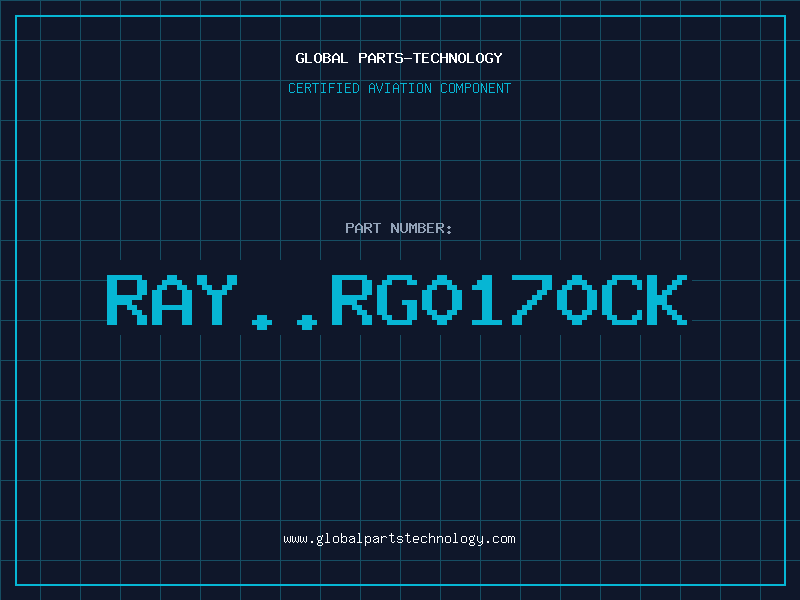Click the GLOBAL PARTS-TECHNOLOGY heading
This screenshot has width=800, height=600.
[x=399, y=58]
